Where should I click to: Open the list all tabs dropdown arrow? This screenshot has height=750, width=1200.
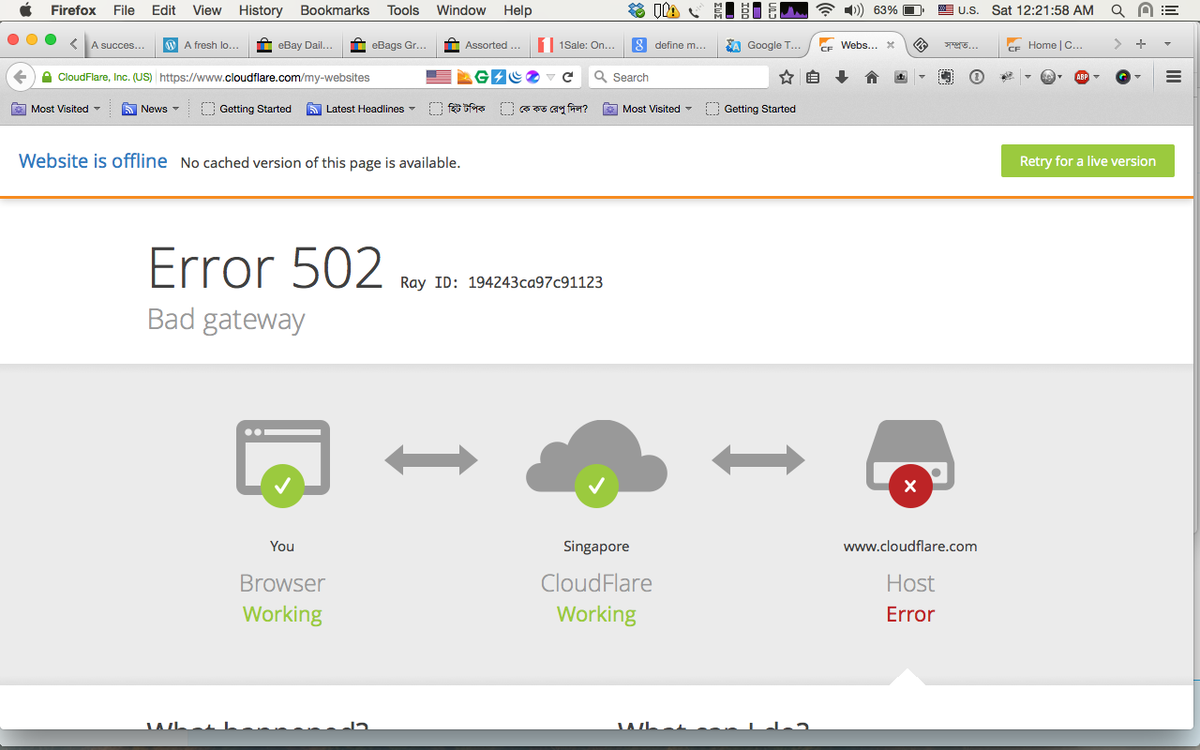tap(1167, 44)
